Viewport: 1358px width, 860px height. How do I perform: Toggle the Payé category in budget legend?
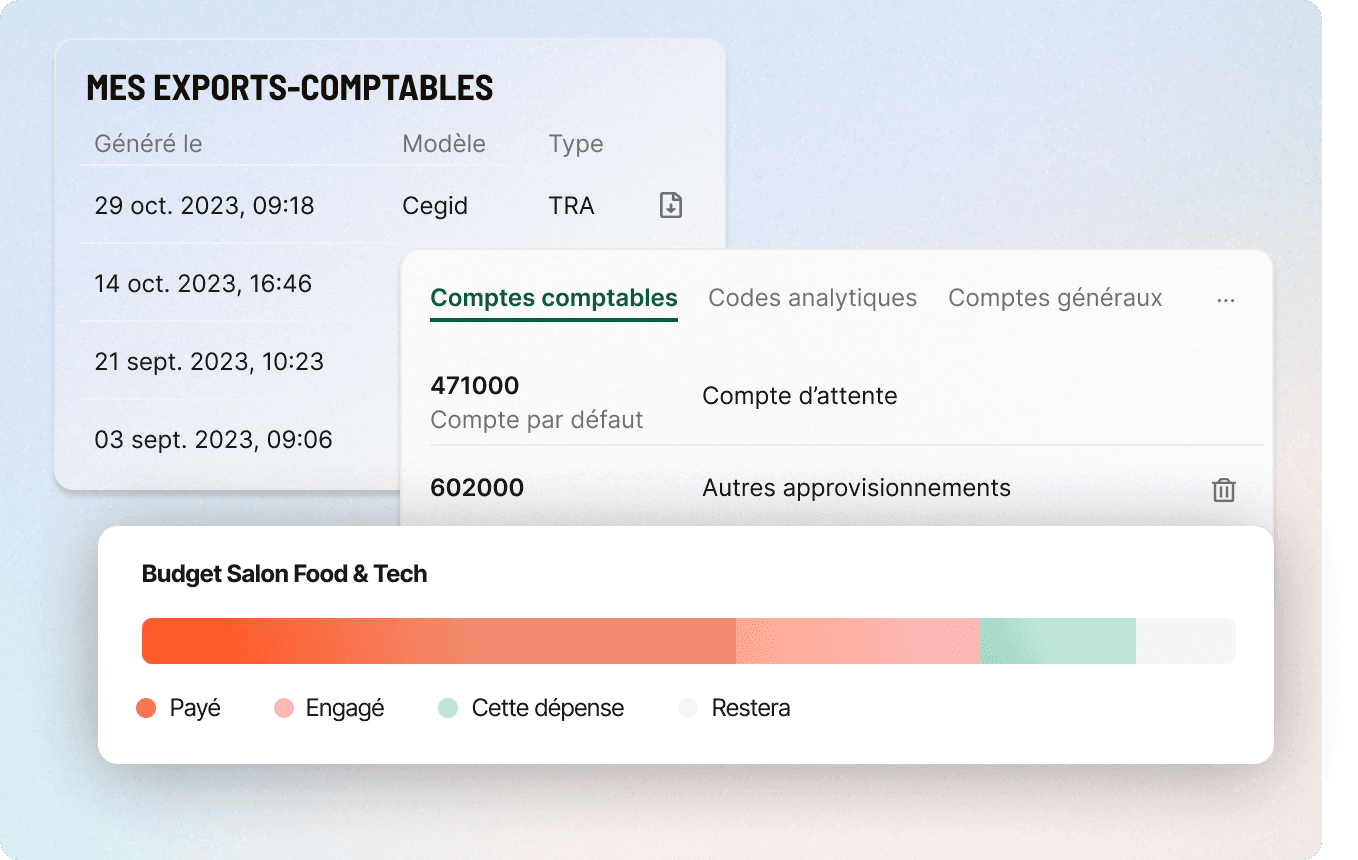click(x=178, y=707)
